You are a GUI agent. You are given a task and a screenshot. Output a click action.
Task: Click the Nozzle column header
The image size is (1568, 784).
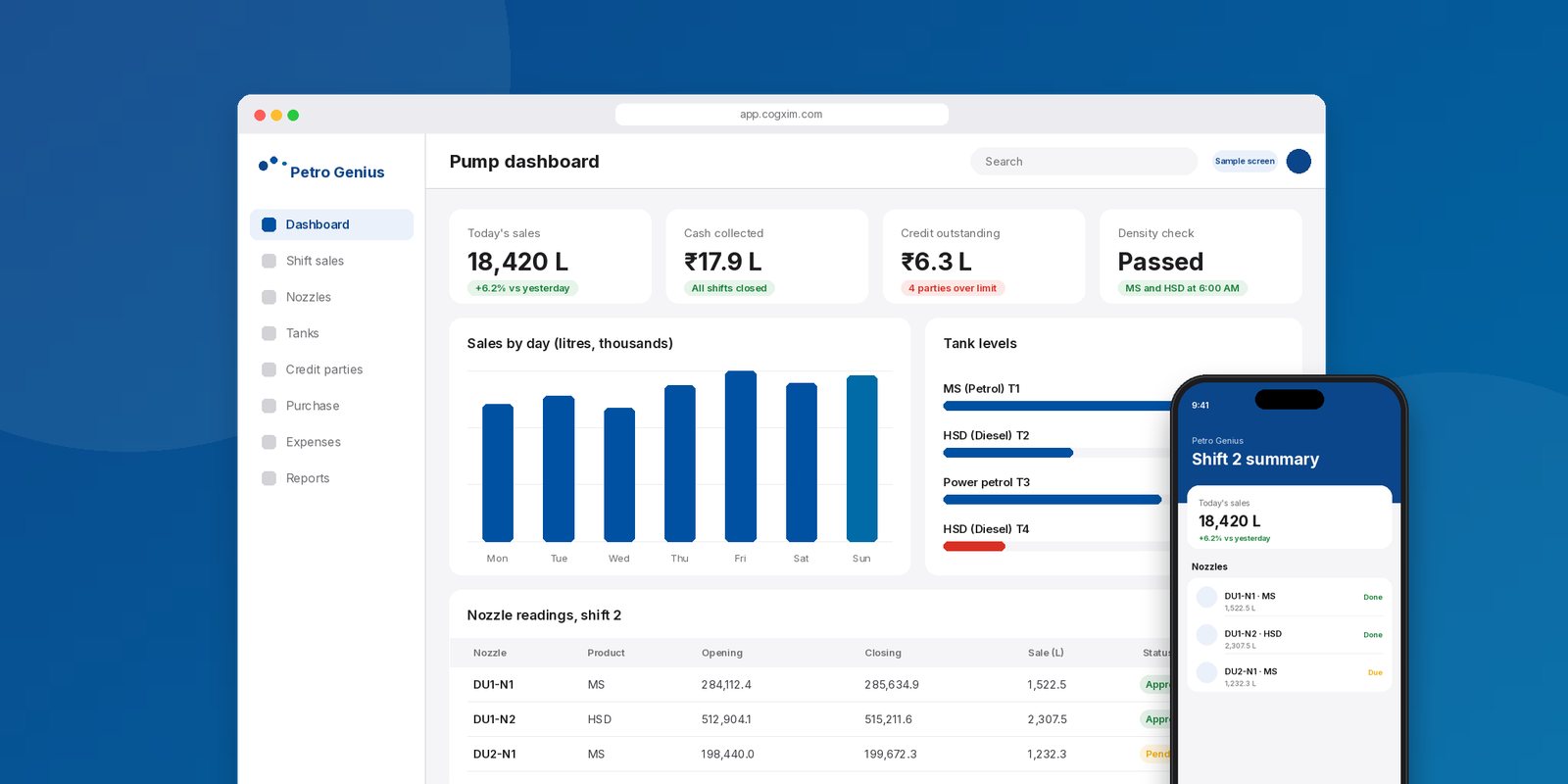490,653
